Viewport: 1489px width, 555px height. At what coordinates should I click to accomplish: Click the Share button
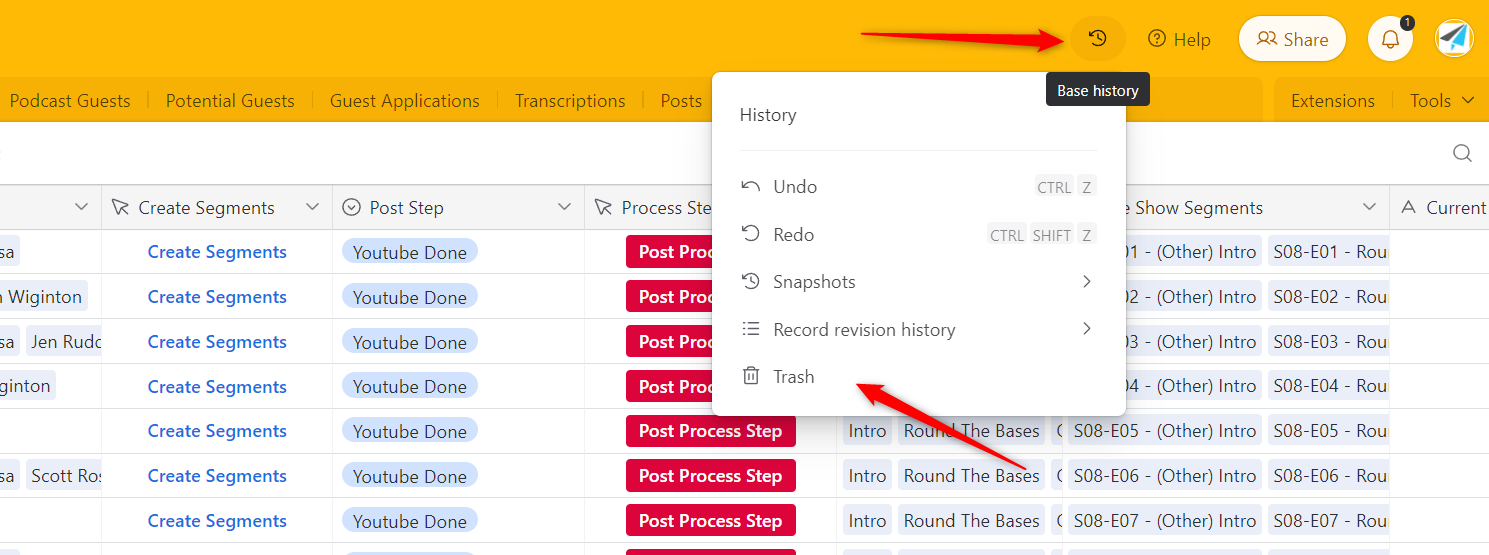tap(1292, 39)
